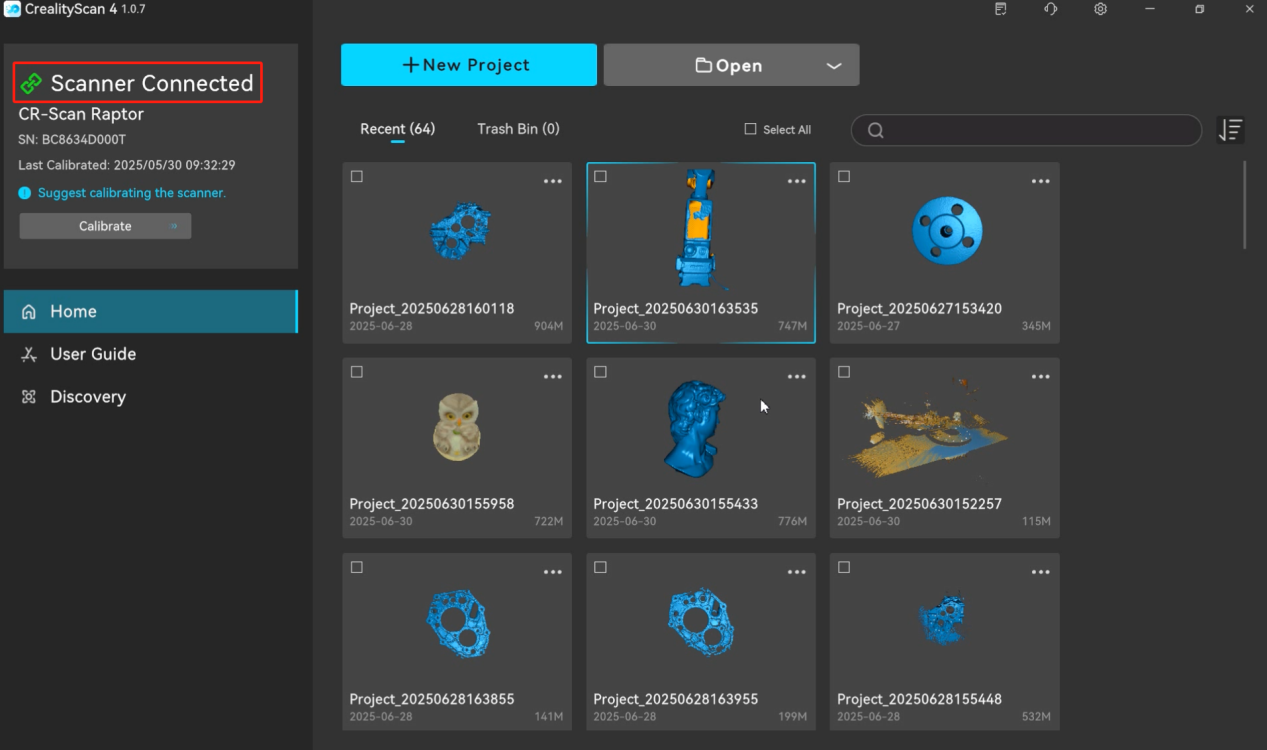Click the New Project button
Viewport: 1267px width, 750px height.
[468, 65]
